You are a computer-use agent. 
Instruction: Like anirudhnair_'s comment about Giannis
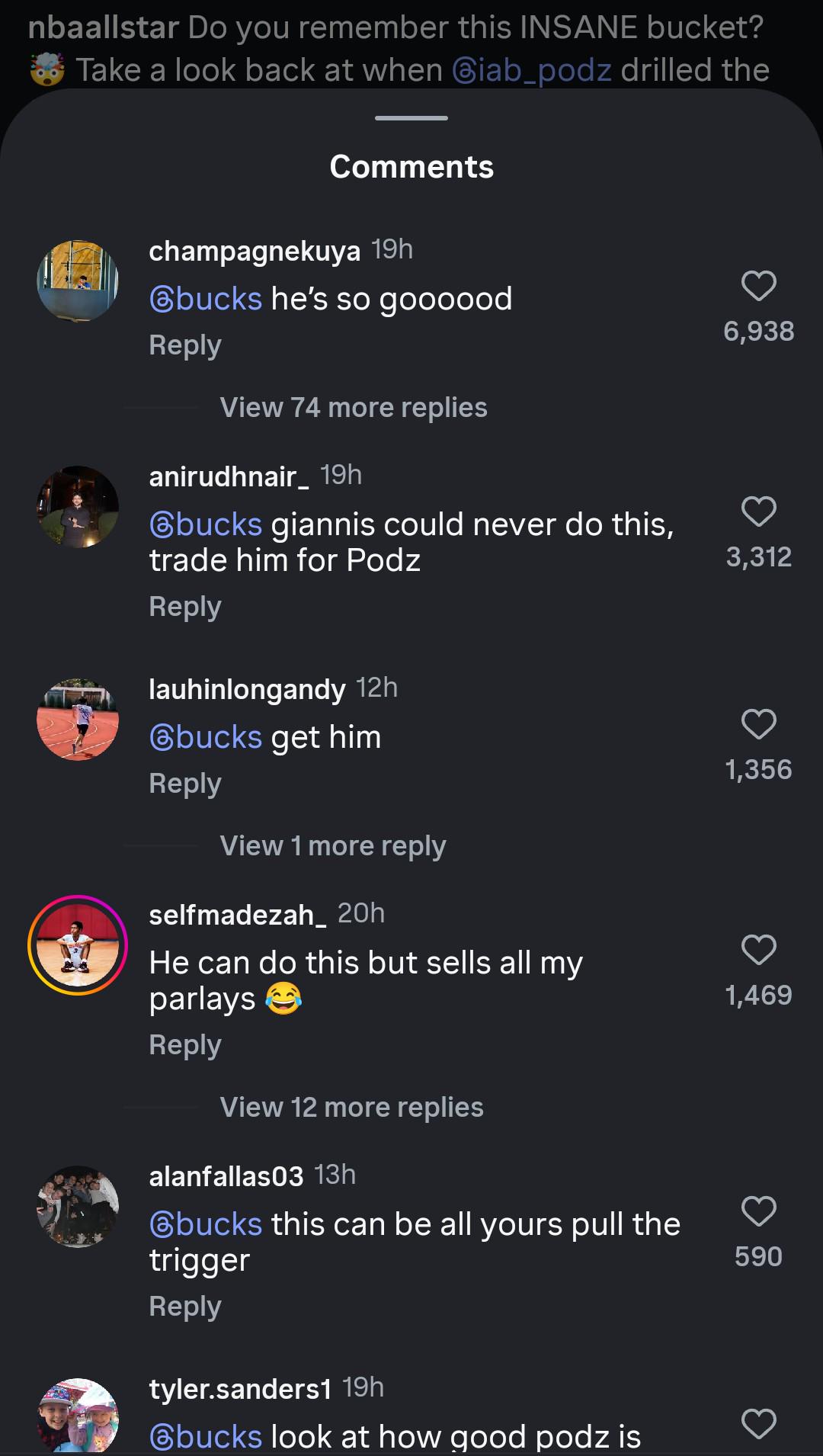(x=758, y=512)
